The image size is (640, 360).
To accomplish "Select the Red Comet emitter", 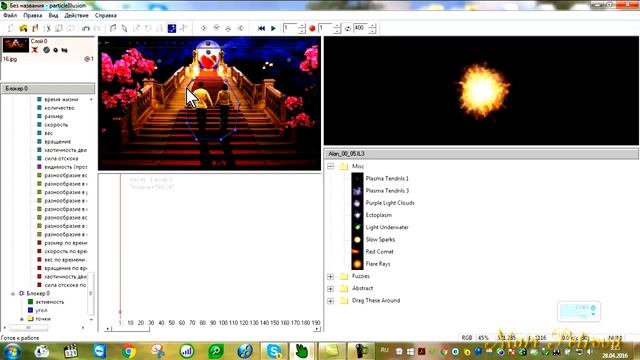I will pyautogui.click(x=380, y=252).
